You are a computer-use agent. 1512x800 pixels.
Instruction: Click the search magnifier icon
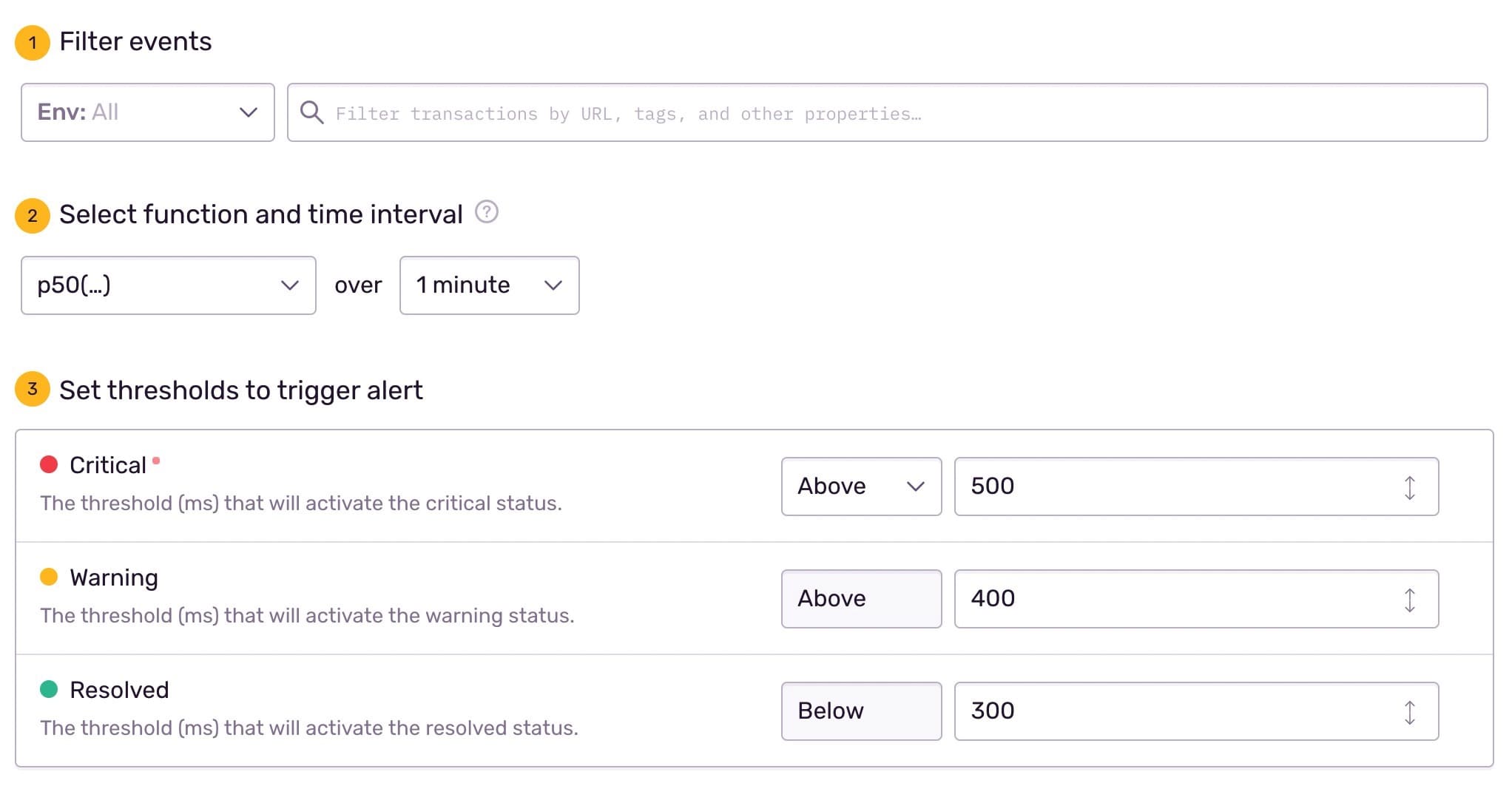[x=311, y=112]
